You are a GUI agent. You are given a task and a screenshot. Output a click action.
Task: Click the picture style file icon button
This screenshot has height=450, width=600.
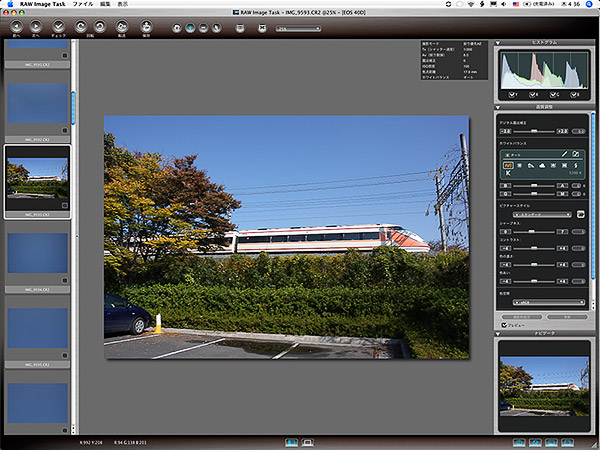pyautogui.click(x=580, y=214)
